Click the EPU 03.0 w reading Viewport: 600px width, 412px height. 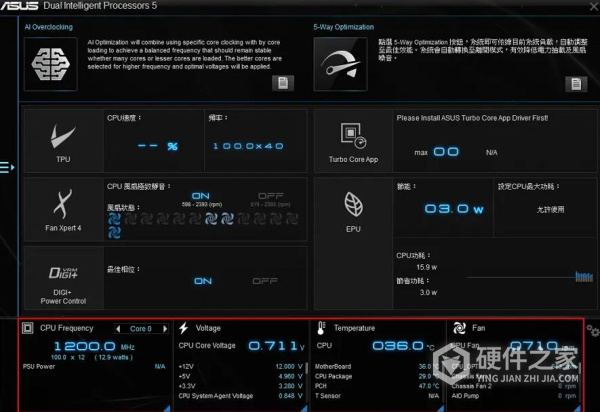454,209
